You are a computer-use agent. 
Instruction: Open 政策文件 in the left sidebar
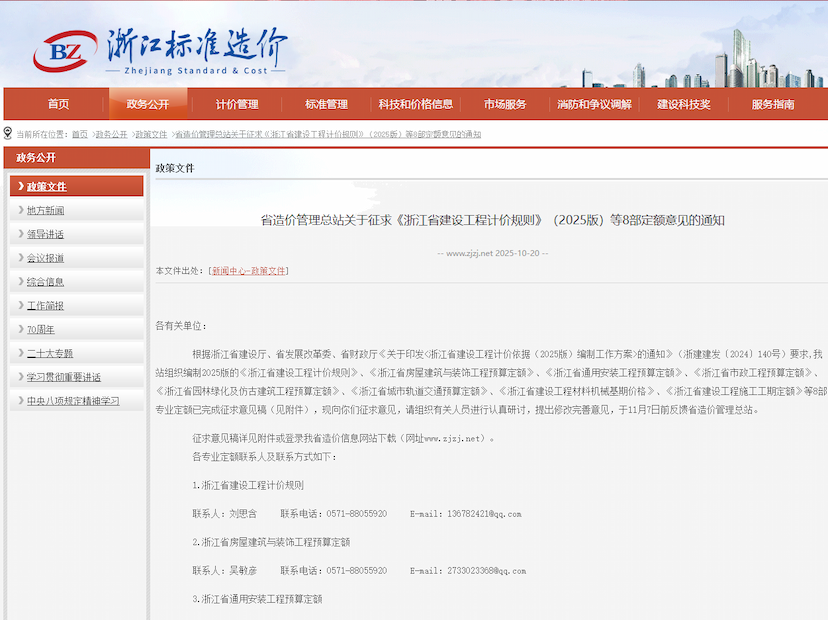(x=46, y=186)
